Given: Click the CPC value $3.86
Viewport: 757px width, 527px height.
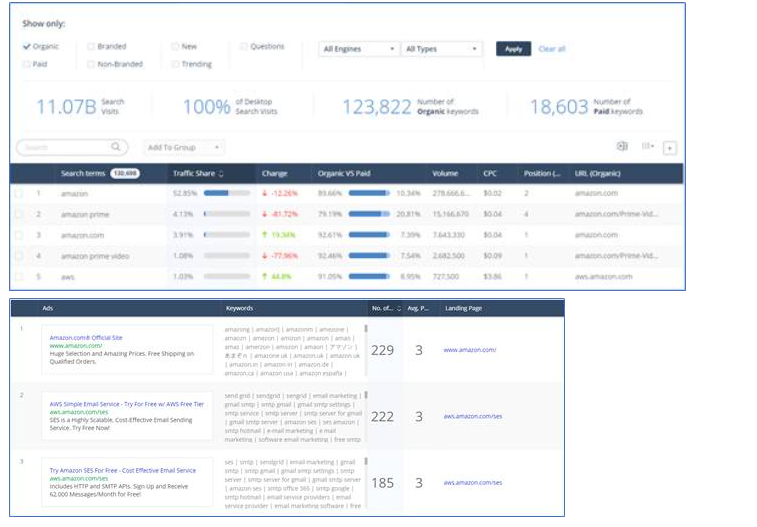Looking at the screenshot, I should pos(492,277).
